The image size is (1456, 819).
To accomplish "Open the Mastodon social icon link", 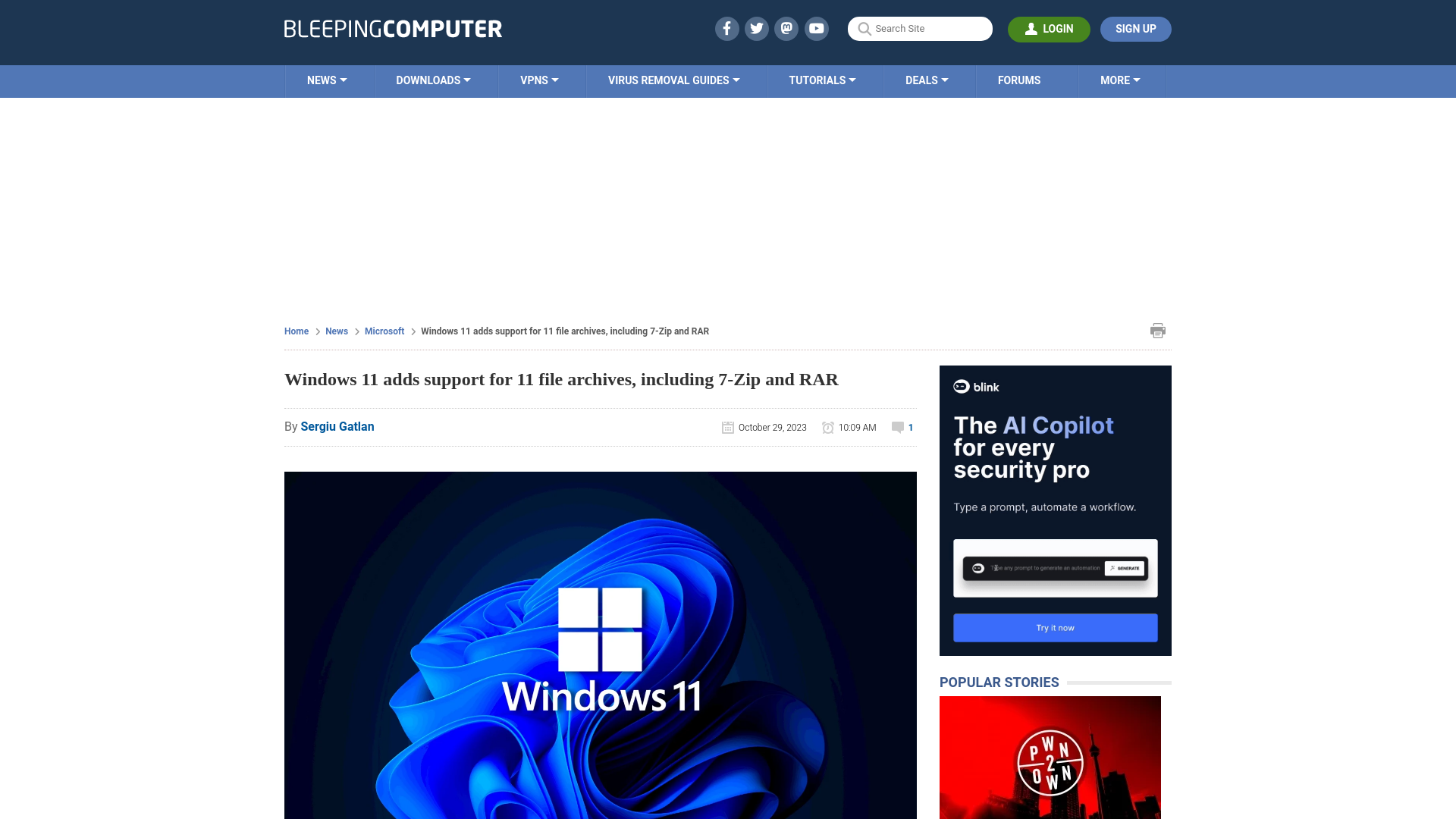I will pyautogui.click(x=787, y=28).
